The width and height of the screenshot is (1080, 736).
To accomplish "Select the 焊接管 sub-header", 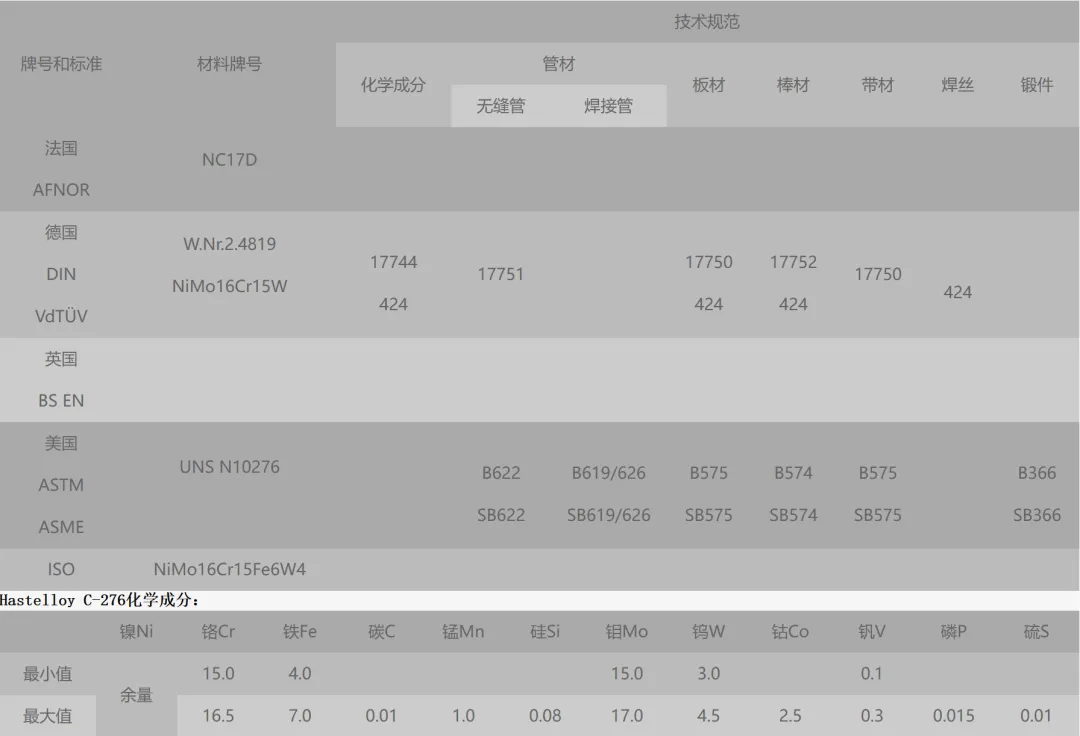I will (x=608, y=106).
